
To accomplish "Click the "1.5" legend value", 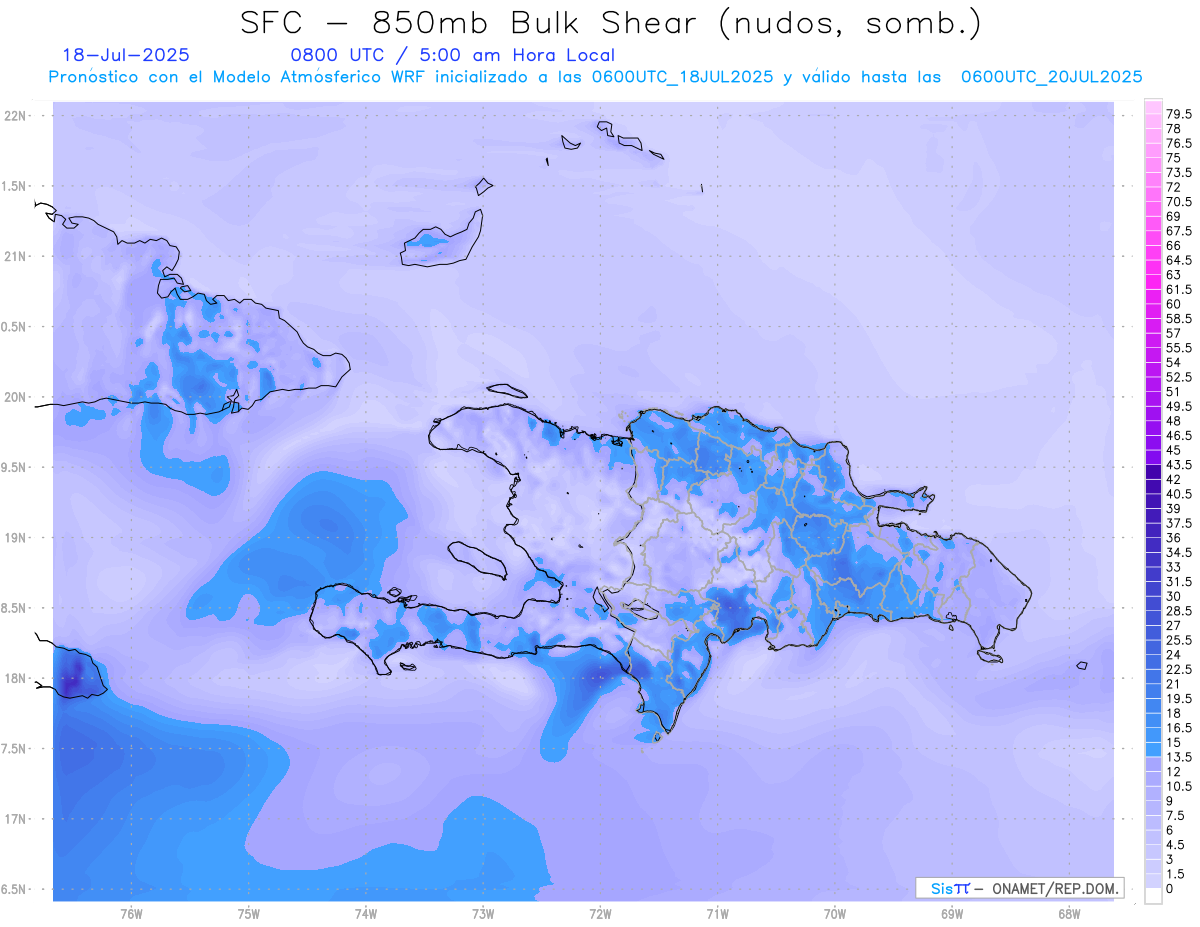I will click(x=1175, y=874).
